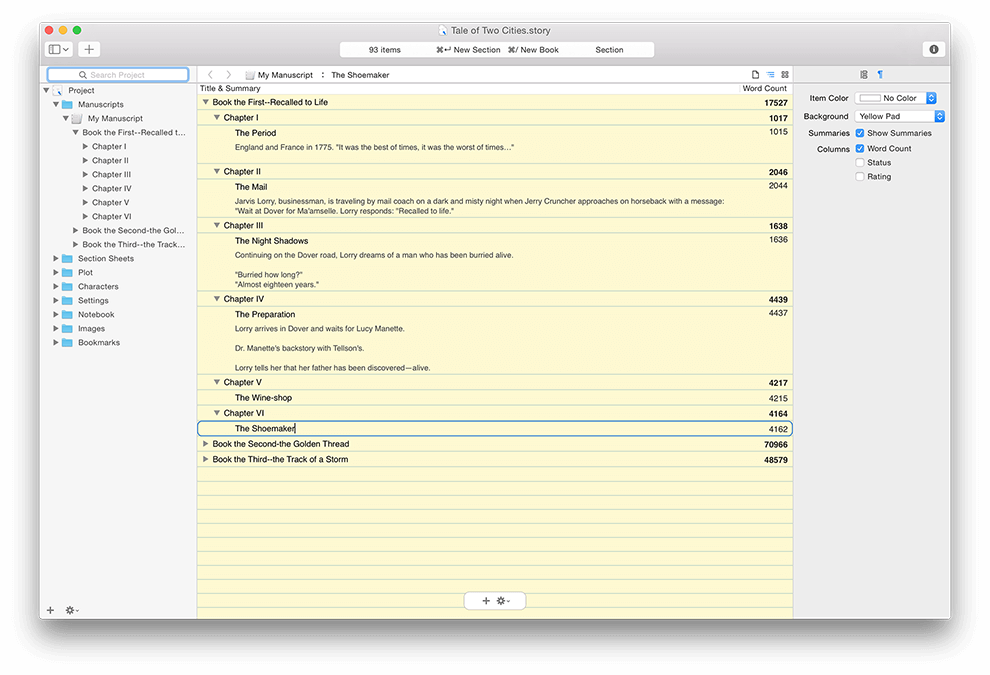Screen dimensions: 990x675
Task: Click the Tale of Two Cities.story title
Action: (500, 30)
